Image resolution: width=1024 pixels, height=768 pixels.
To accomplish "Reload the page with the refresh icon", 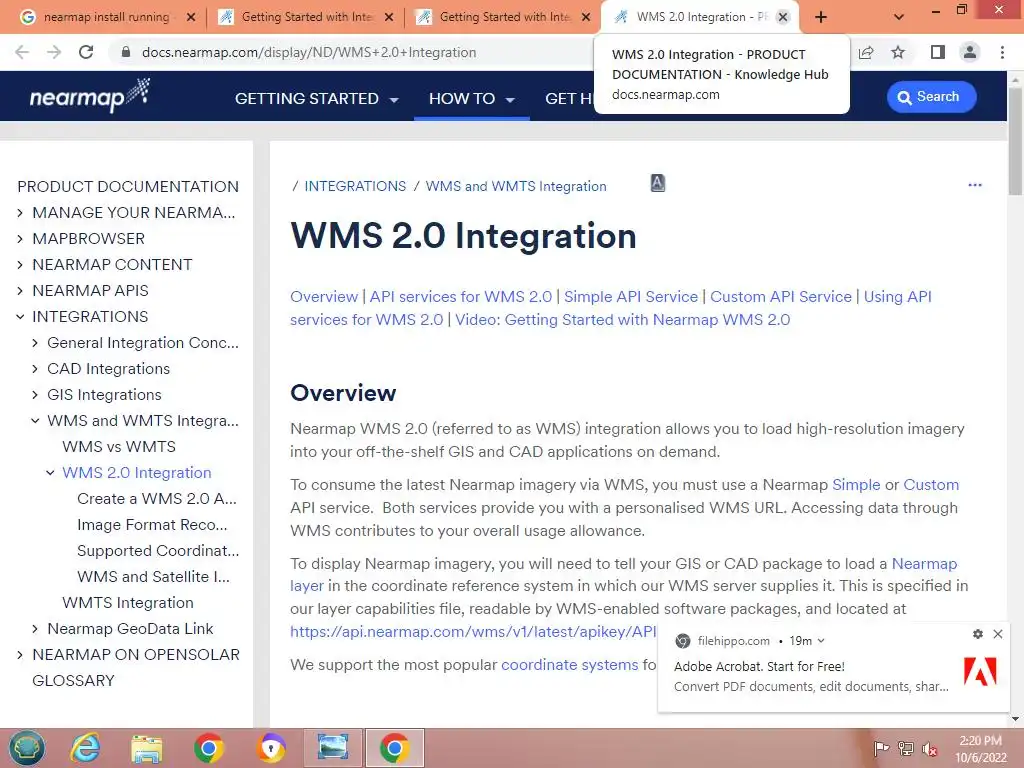I will pyautogui.click(x=86, y=52).
